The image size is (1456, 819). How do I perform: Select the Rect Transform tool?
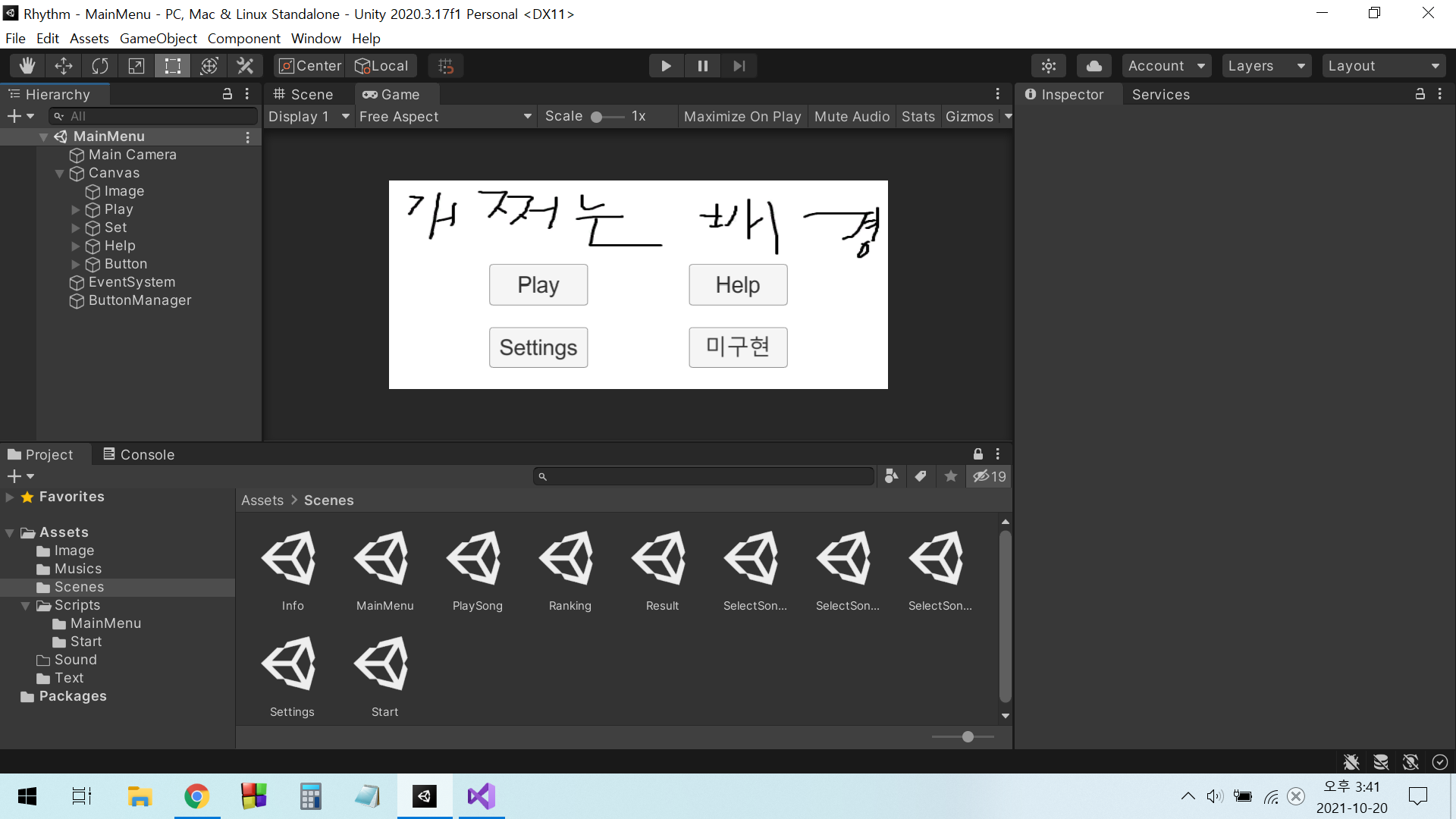point(173,66)
